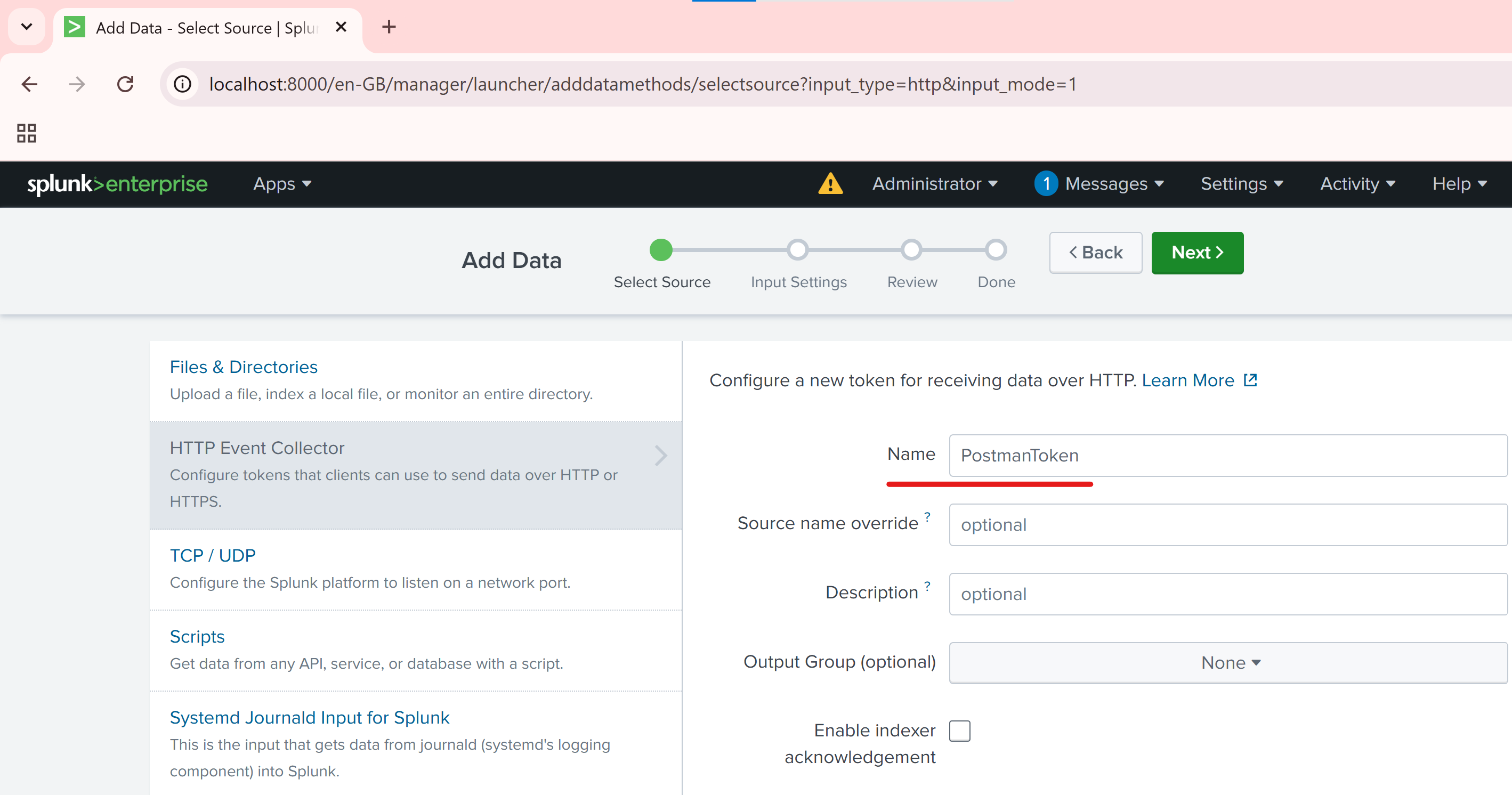The image size is (1512, 795).
Task: Open the Output Group None dropdown
Action: point(1228,662)
